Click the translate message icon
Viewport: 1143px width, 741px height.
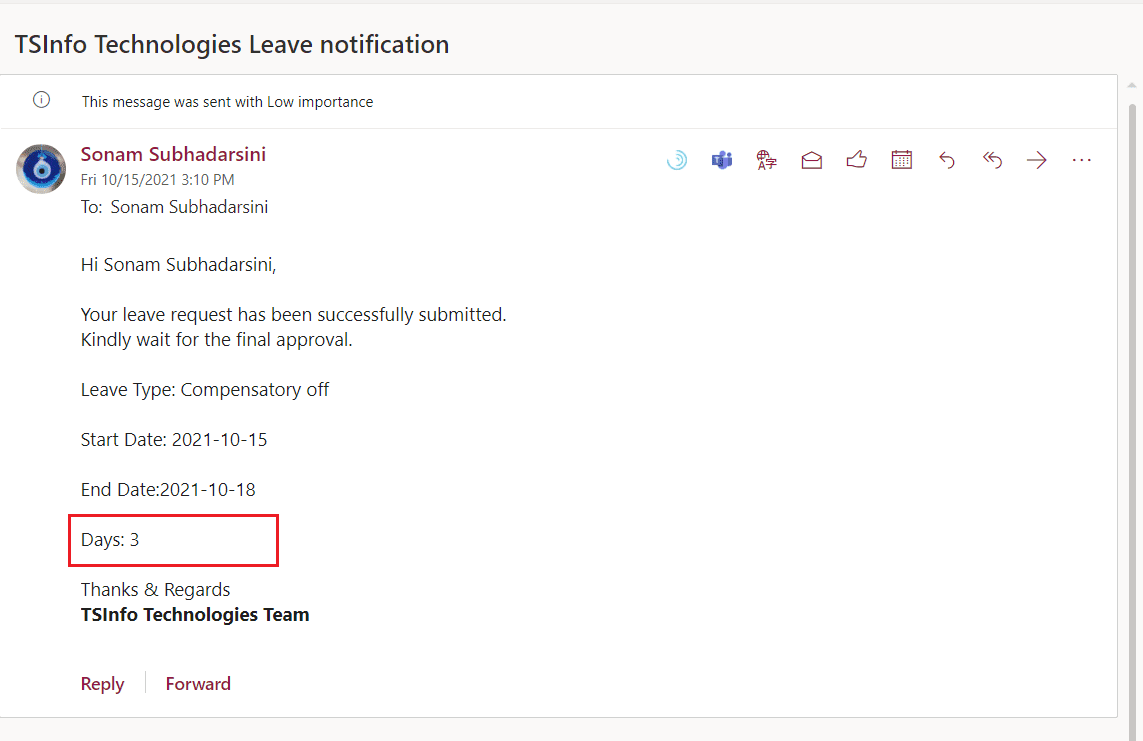[766, 160]
